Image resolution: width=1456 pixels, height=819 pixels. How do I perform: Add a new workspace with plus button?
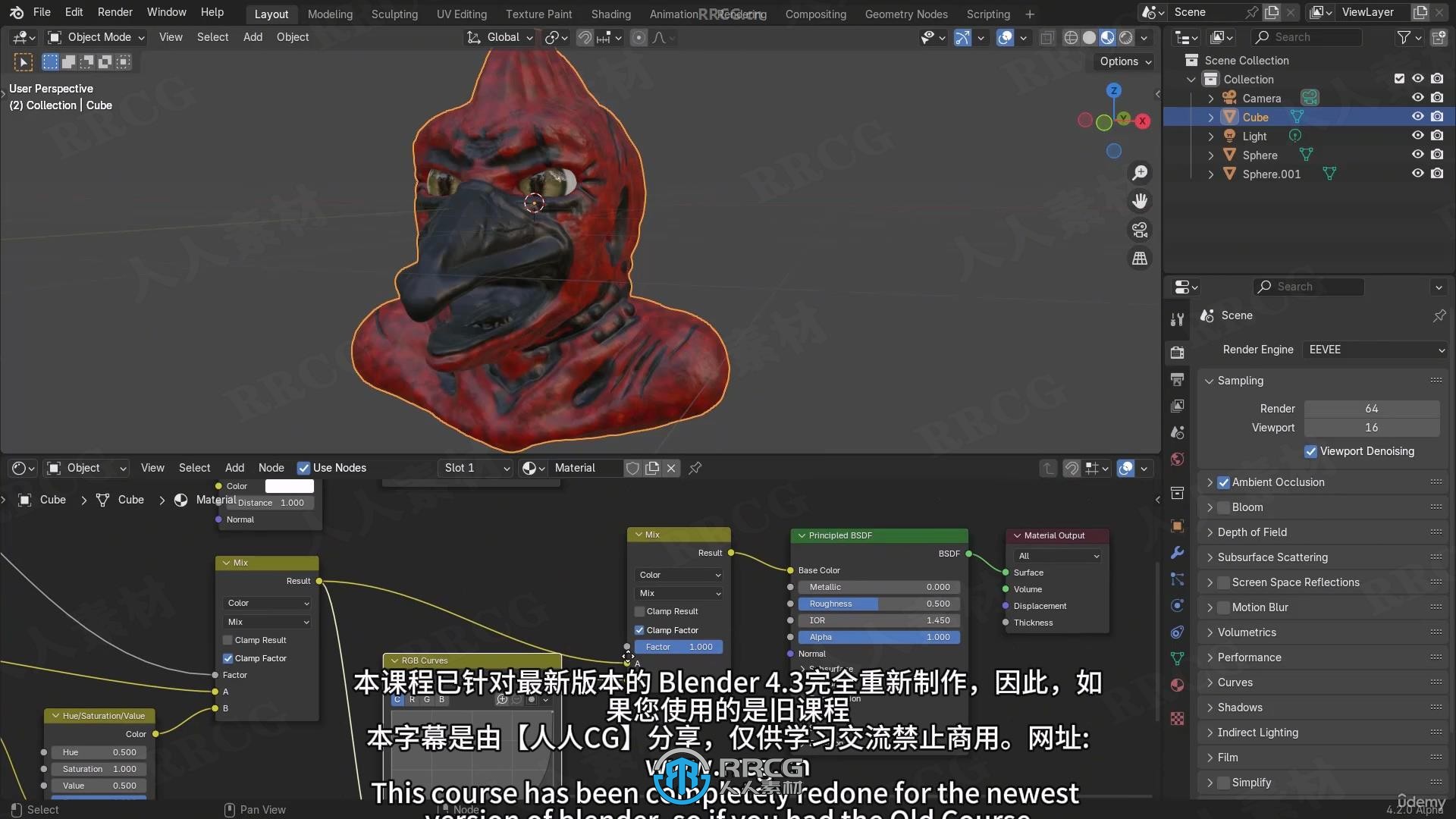[1030, 14]
